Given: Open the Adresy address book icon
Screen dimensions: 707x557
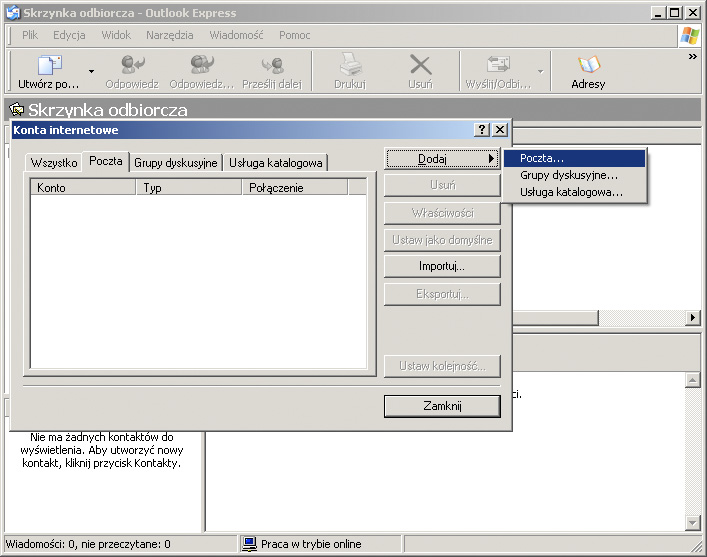Looking at the screenshot, I should [588, 64].
